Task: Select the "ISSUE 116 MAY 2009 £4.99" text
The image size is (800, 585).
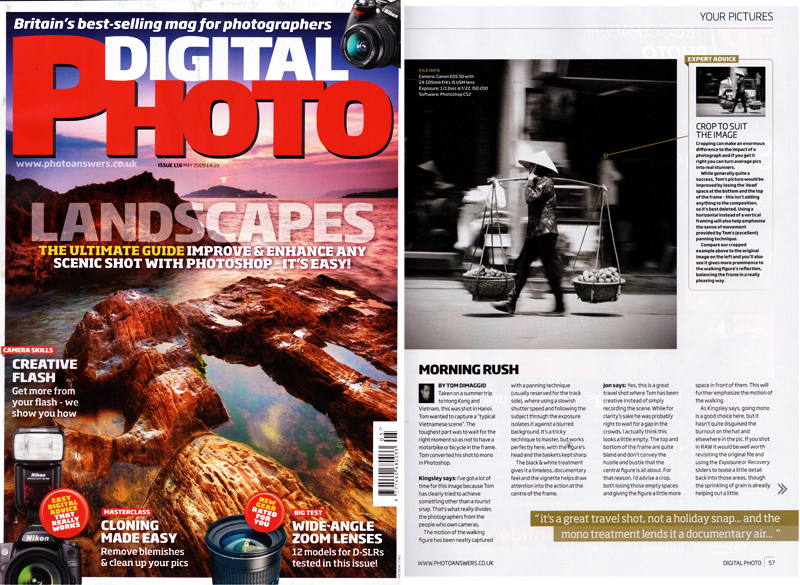Action: [188, 165]
